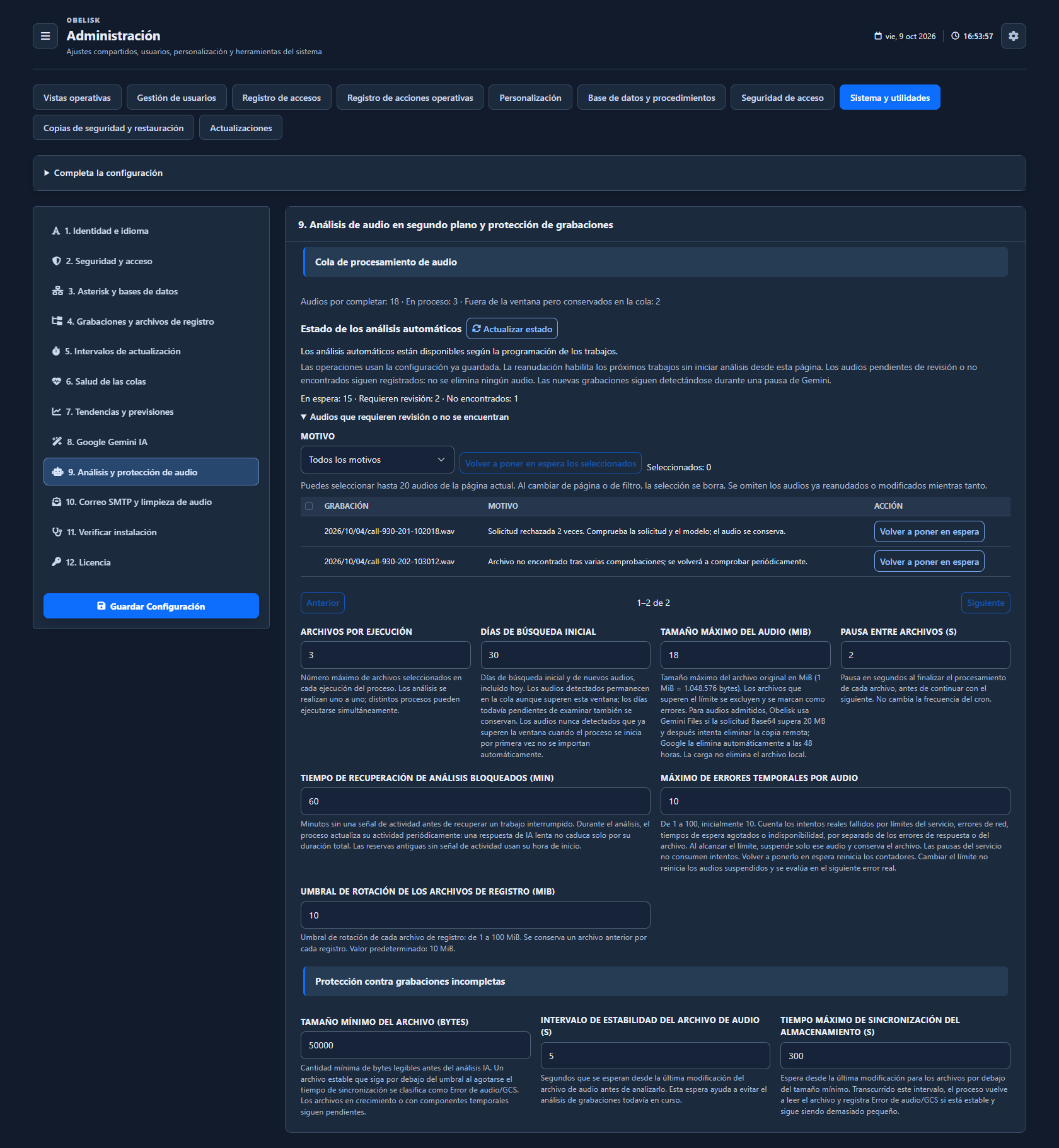Click the Guardar Configuración button
Screen dimensions: 1059x1148
(x=151, y=606)
